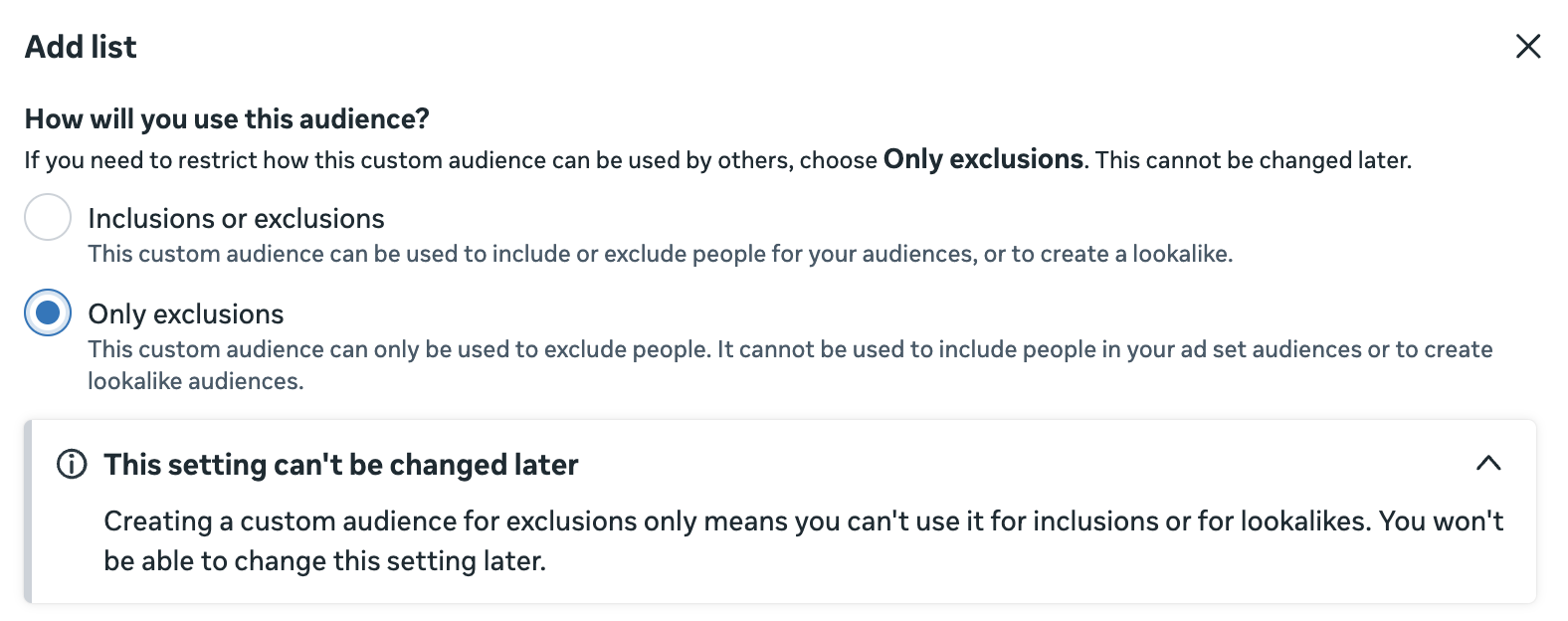Viewport: 1568px width, 621px height.
Task: Click the description starting "This custom audience can only"
Action: [x=790, y=365]
